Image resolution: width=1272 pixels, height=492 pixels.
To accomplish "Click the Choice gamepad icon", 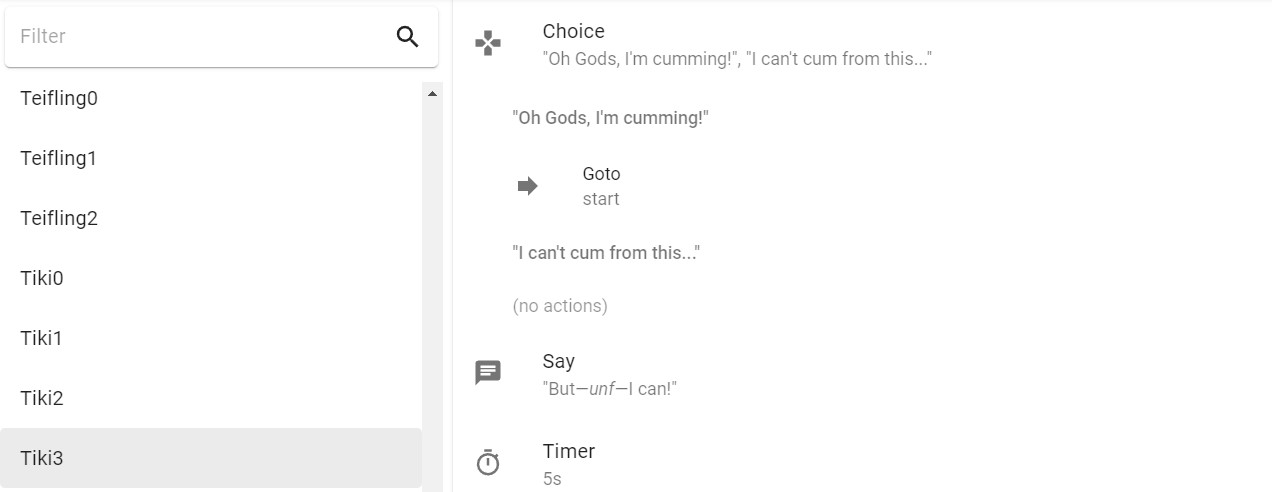I will [488, 43].
